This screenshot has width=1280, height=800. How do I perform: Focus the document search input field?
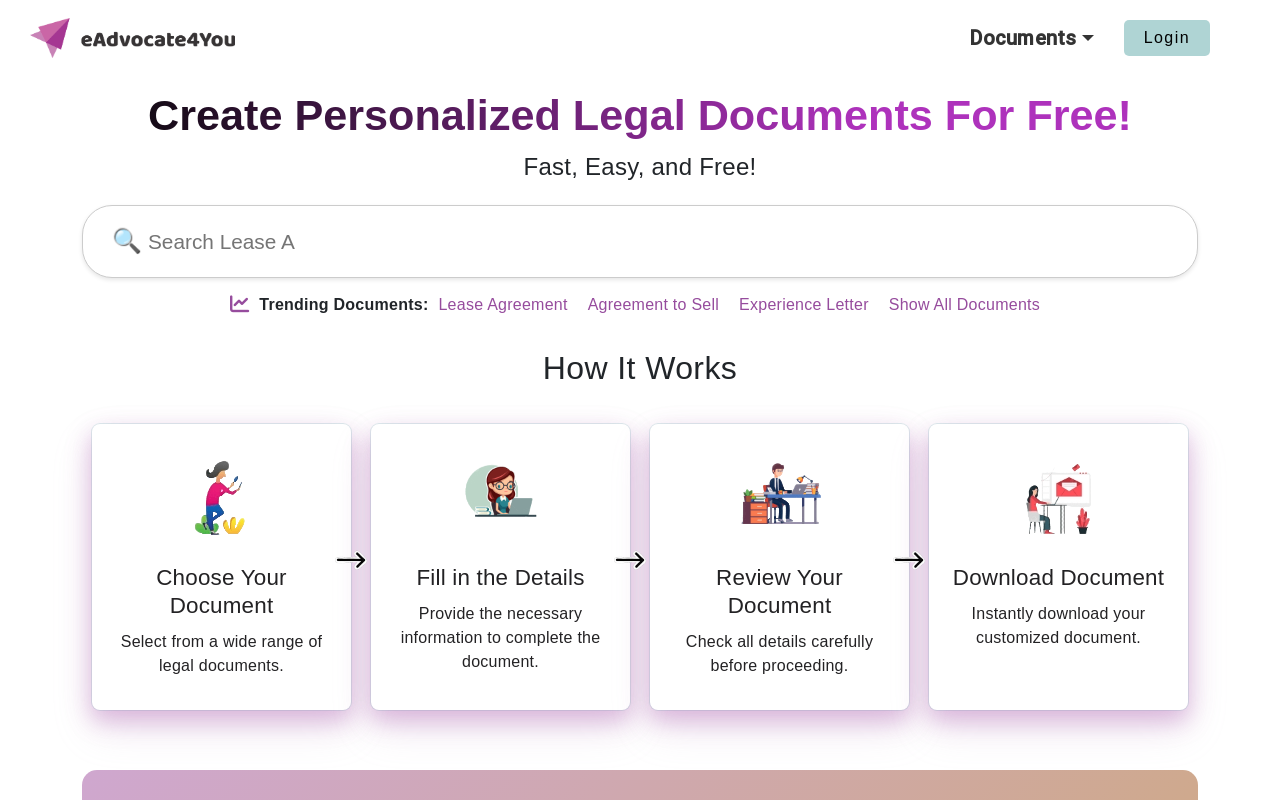point(660,242)
